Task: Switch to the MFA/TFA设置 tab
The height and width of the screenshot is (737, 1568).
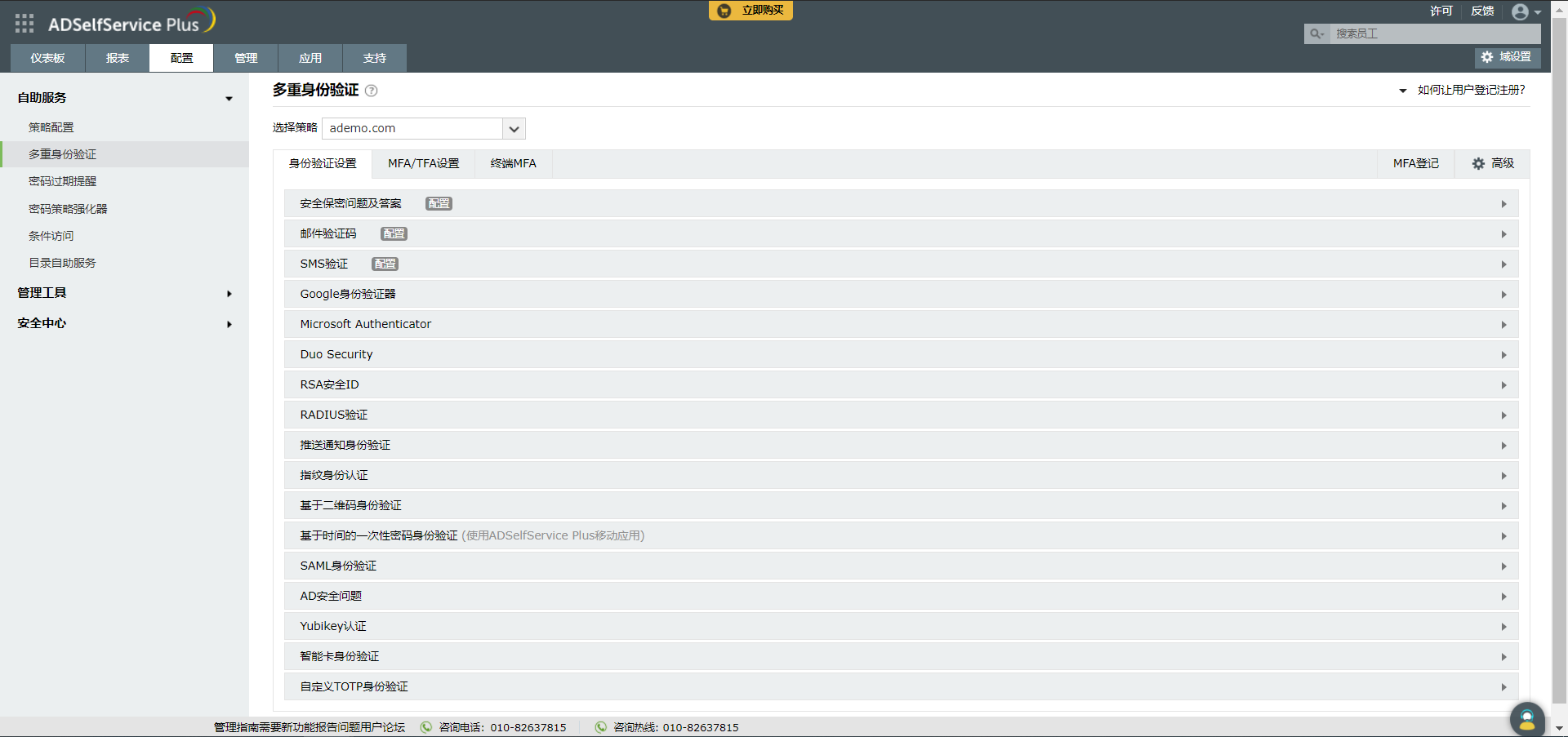Action: tap(423, 163)
